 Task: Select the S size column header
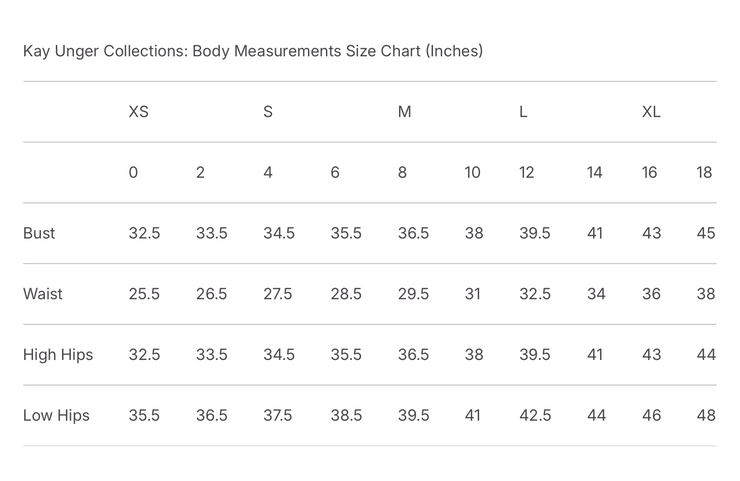268,112
